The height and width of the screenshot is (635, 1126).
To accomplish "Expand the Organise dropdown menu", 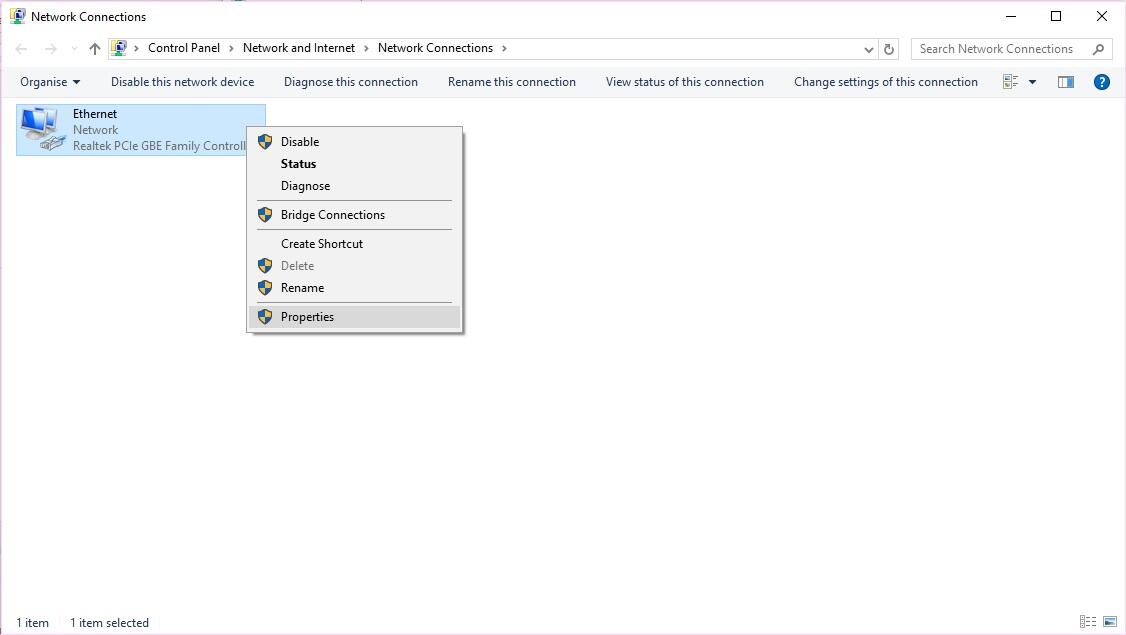I will coord(50,82).
